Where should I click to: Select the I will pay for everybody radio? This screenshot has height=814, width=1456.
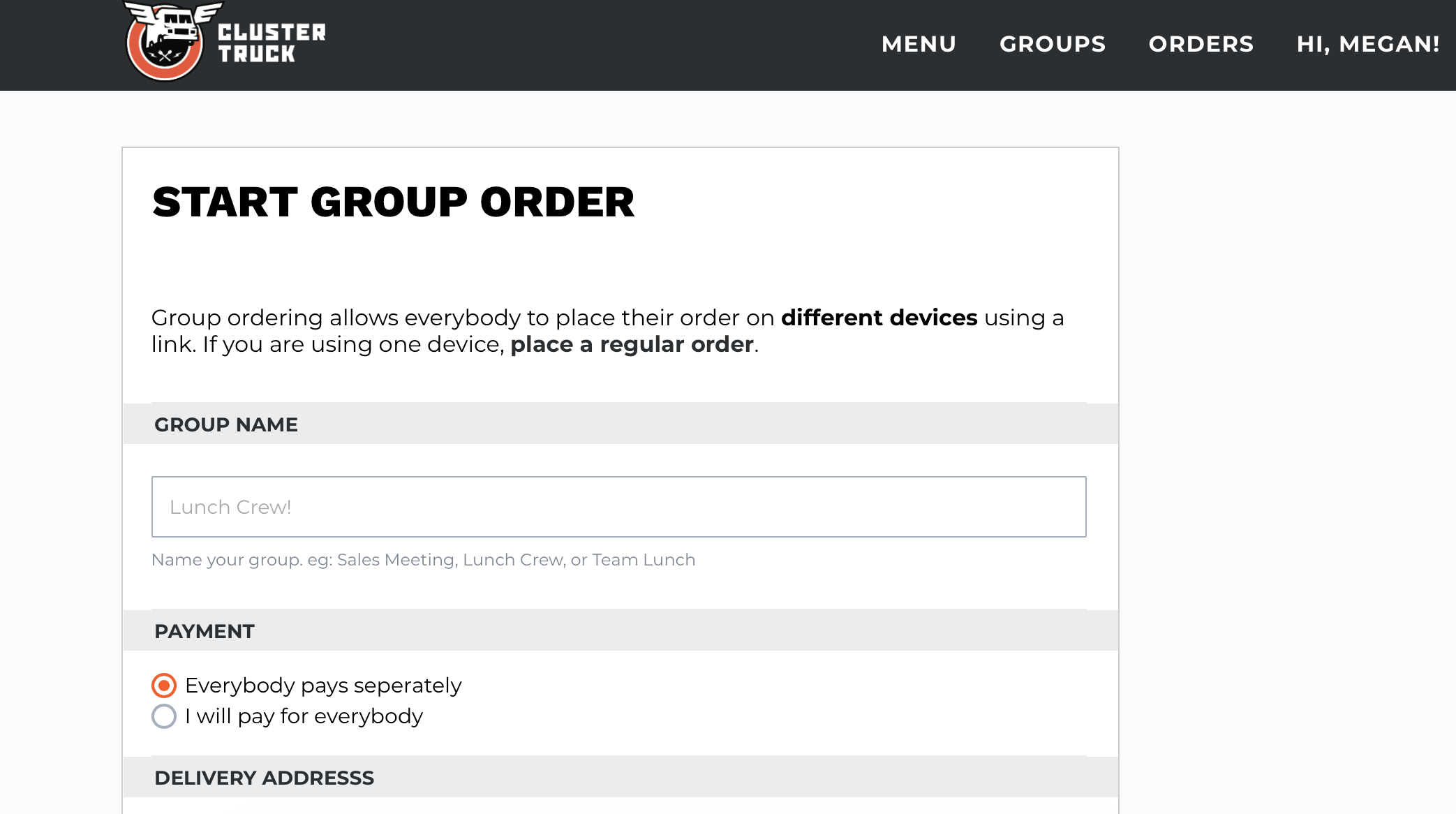(164, 716)
